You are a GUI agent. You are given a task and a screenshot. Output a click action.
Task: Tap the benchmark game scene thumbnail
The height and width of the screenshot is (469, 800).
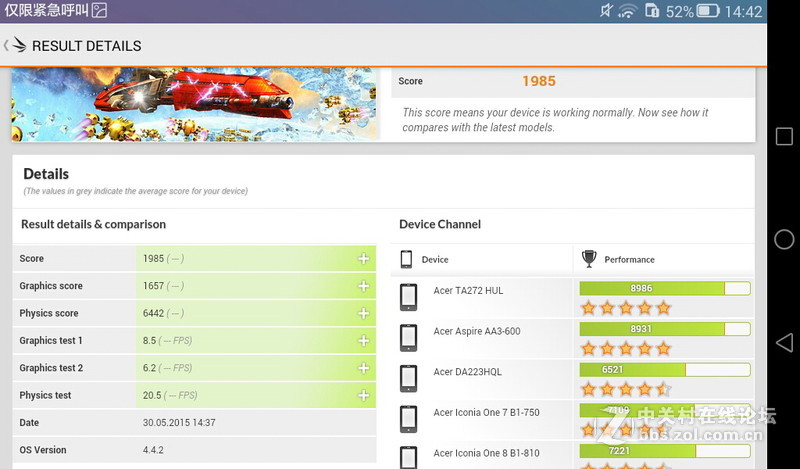coord(195,104)
